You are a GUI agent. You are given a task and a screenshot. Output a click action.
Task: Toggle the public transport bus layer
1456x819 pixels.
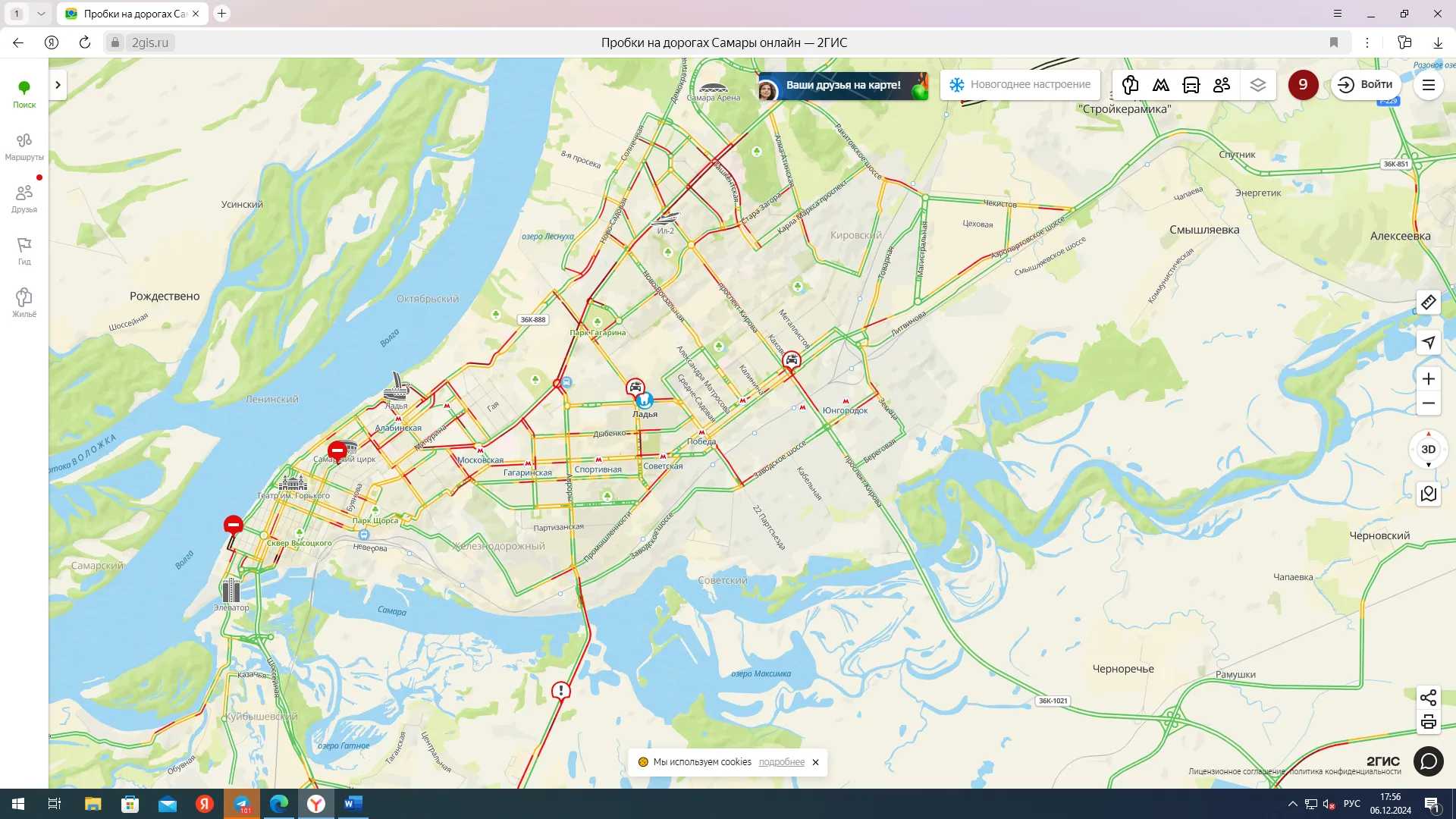pyautogui.click(x=1191, y=85)
